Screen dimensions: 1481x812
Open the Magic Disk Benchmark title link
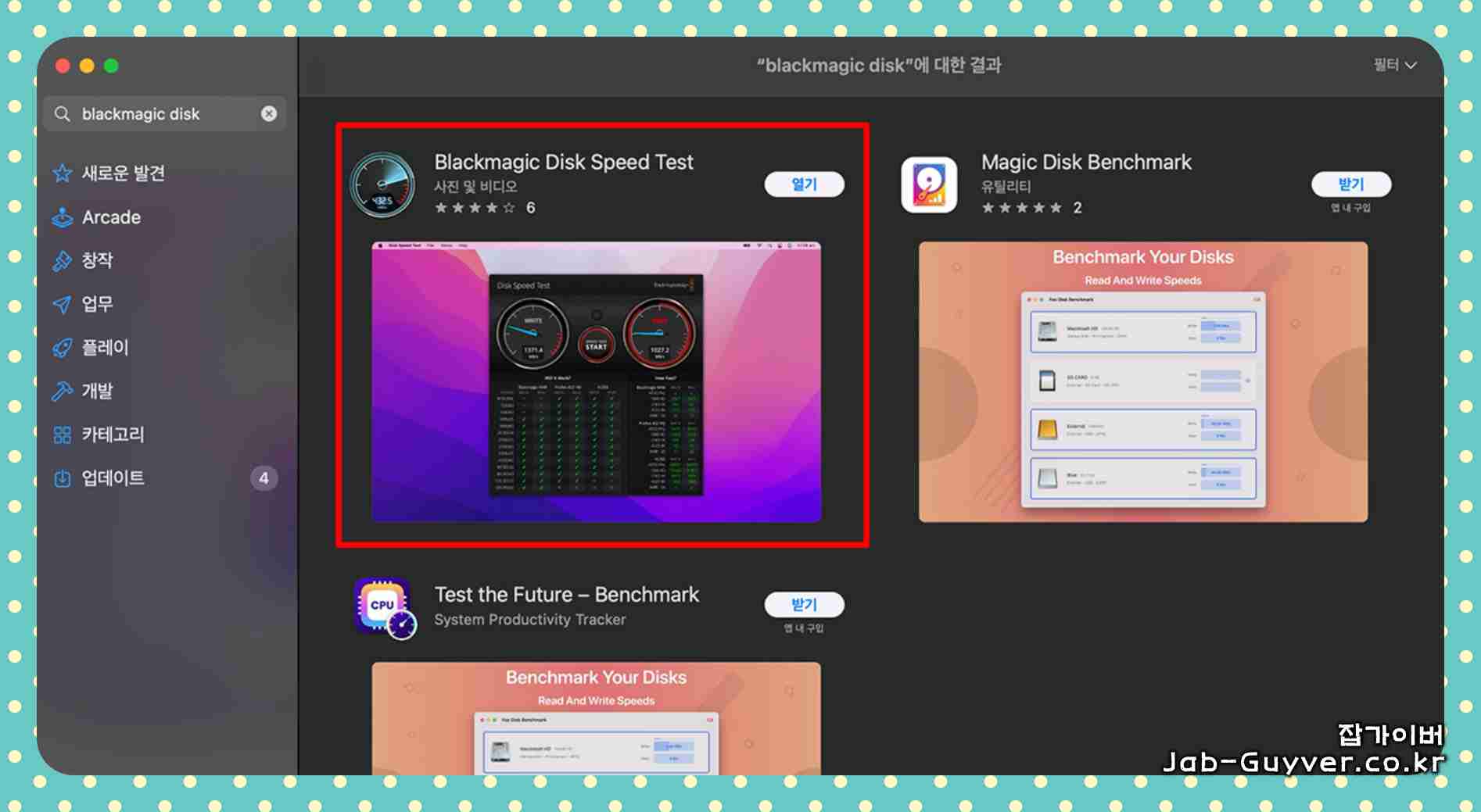pos(1086,162)
